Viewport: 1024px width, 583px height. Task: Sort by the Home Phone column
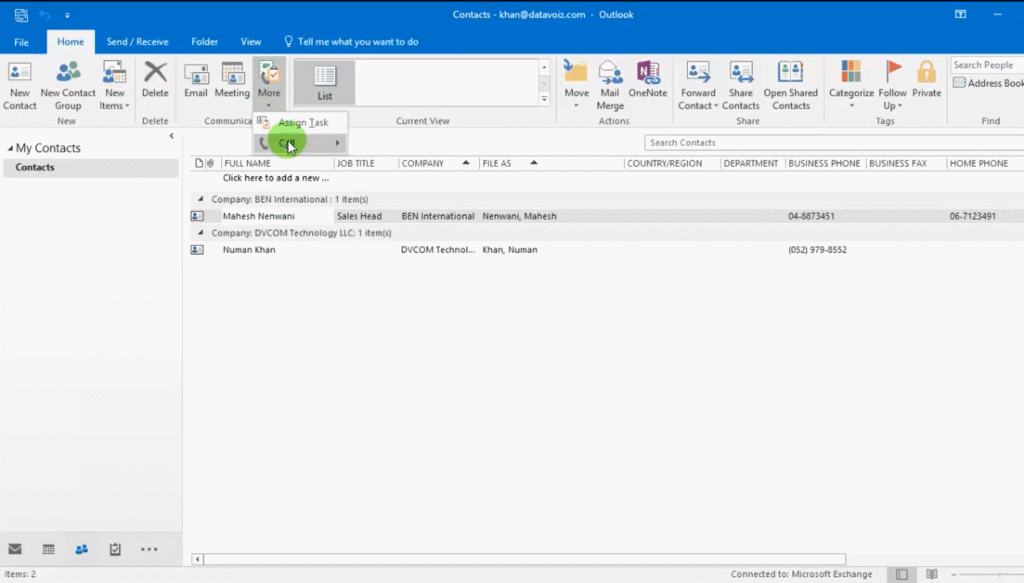[985, 163]
